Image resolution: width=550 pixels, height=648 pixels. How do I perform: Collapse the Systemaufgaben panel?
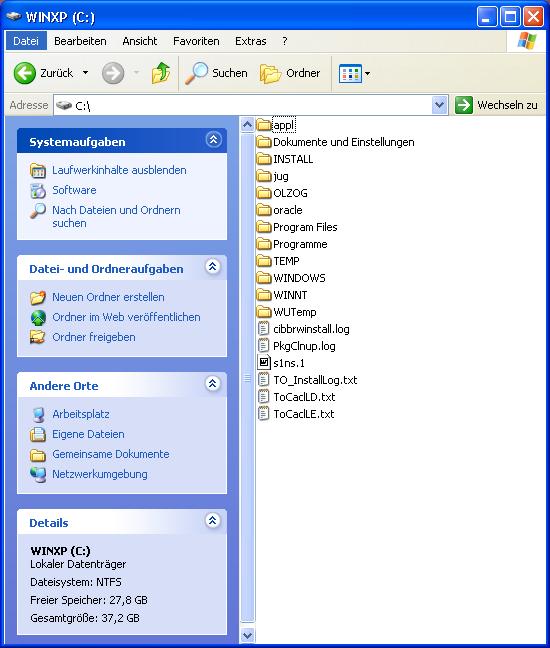coord(213,140)
